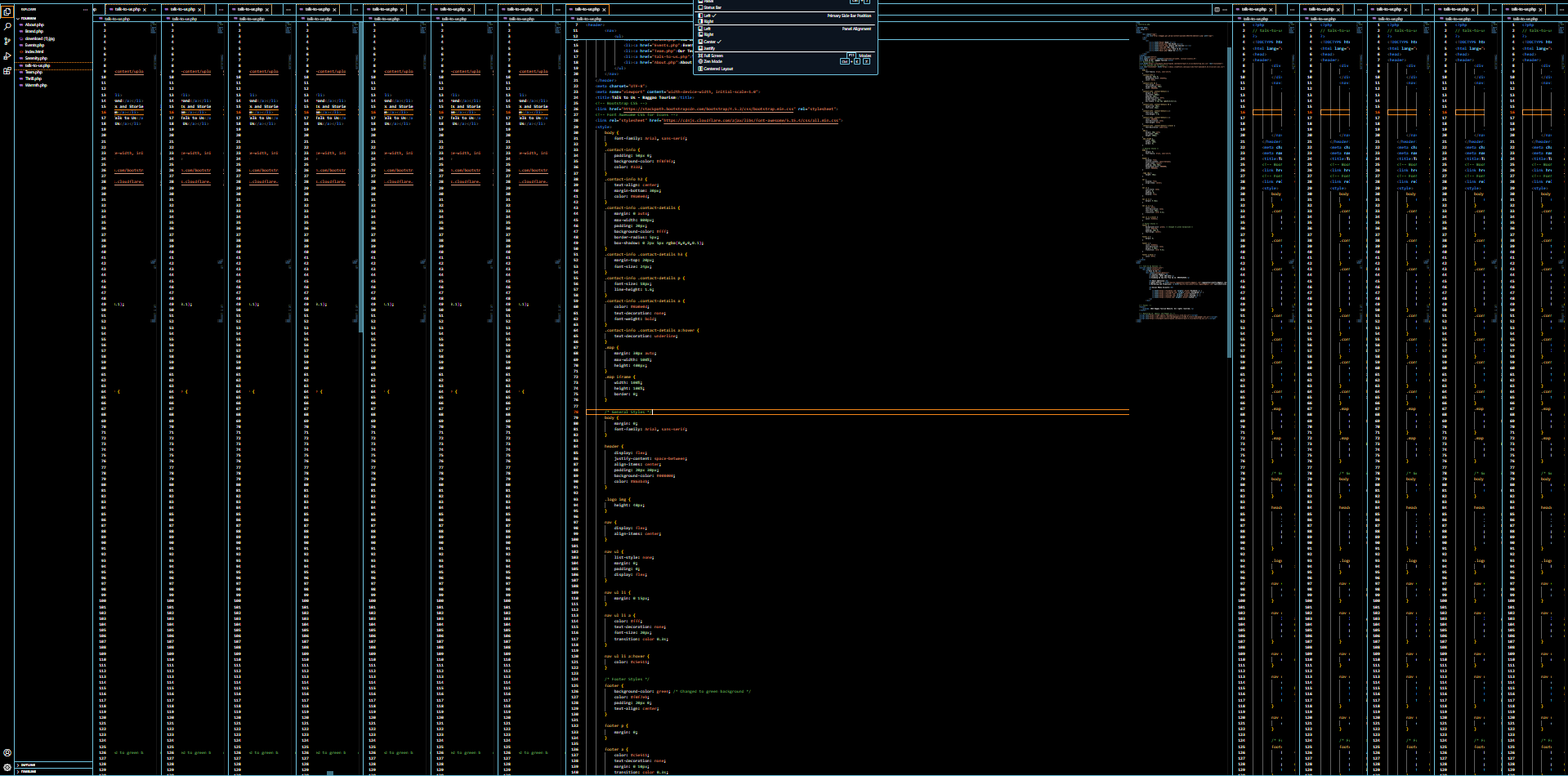This screenshot has width=1568, height=776.
Task: Open Thrill.php in Explorer
Action: 34,78
